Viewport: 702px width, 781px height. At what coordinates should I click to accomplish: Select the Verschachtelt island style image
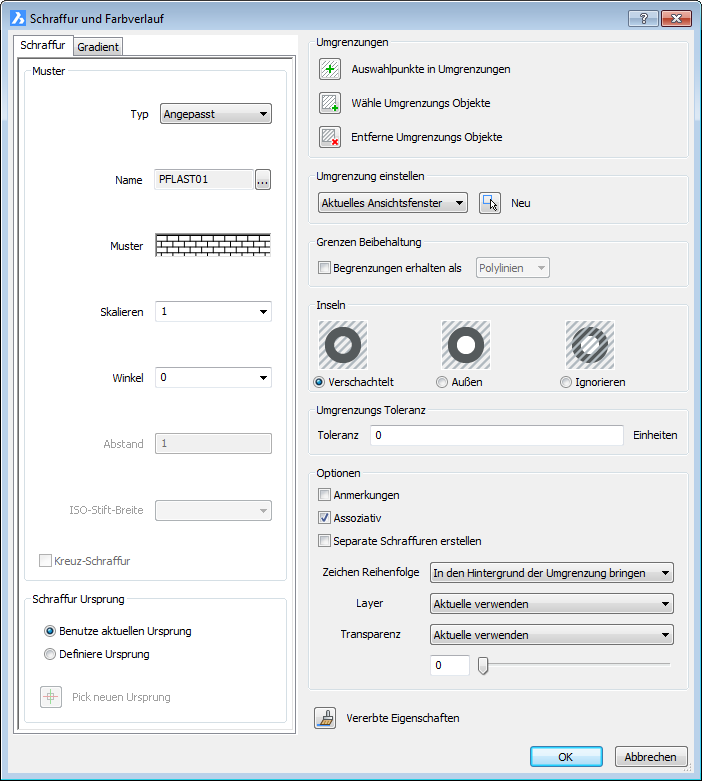click(343, 346)
